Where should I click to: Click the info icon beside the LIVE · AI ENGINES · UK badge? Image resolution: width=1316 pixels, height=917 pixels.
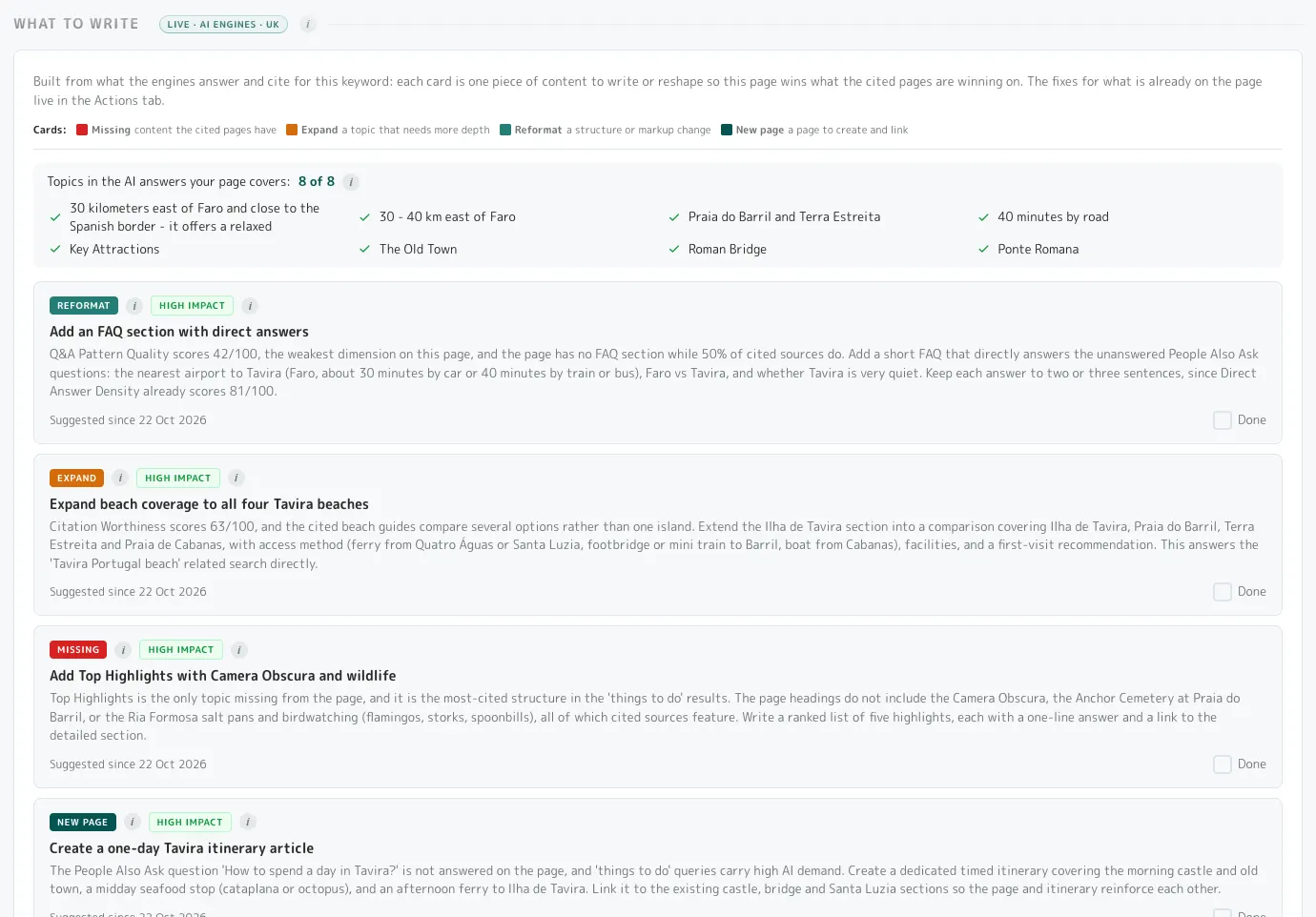click(308, 25)
